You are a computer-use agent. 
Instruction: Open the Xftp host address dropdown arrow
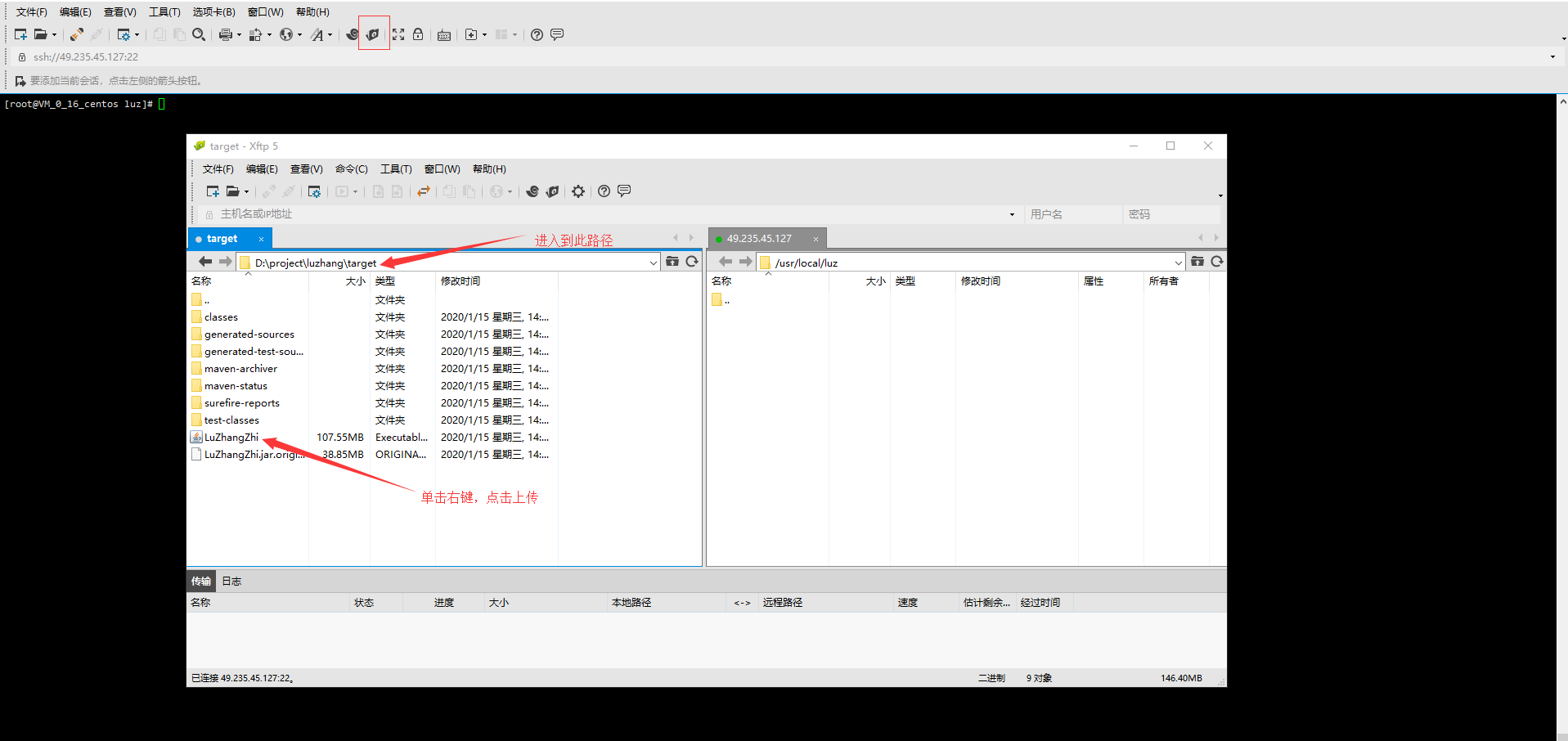1012,214
